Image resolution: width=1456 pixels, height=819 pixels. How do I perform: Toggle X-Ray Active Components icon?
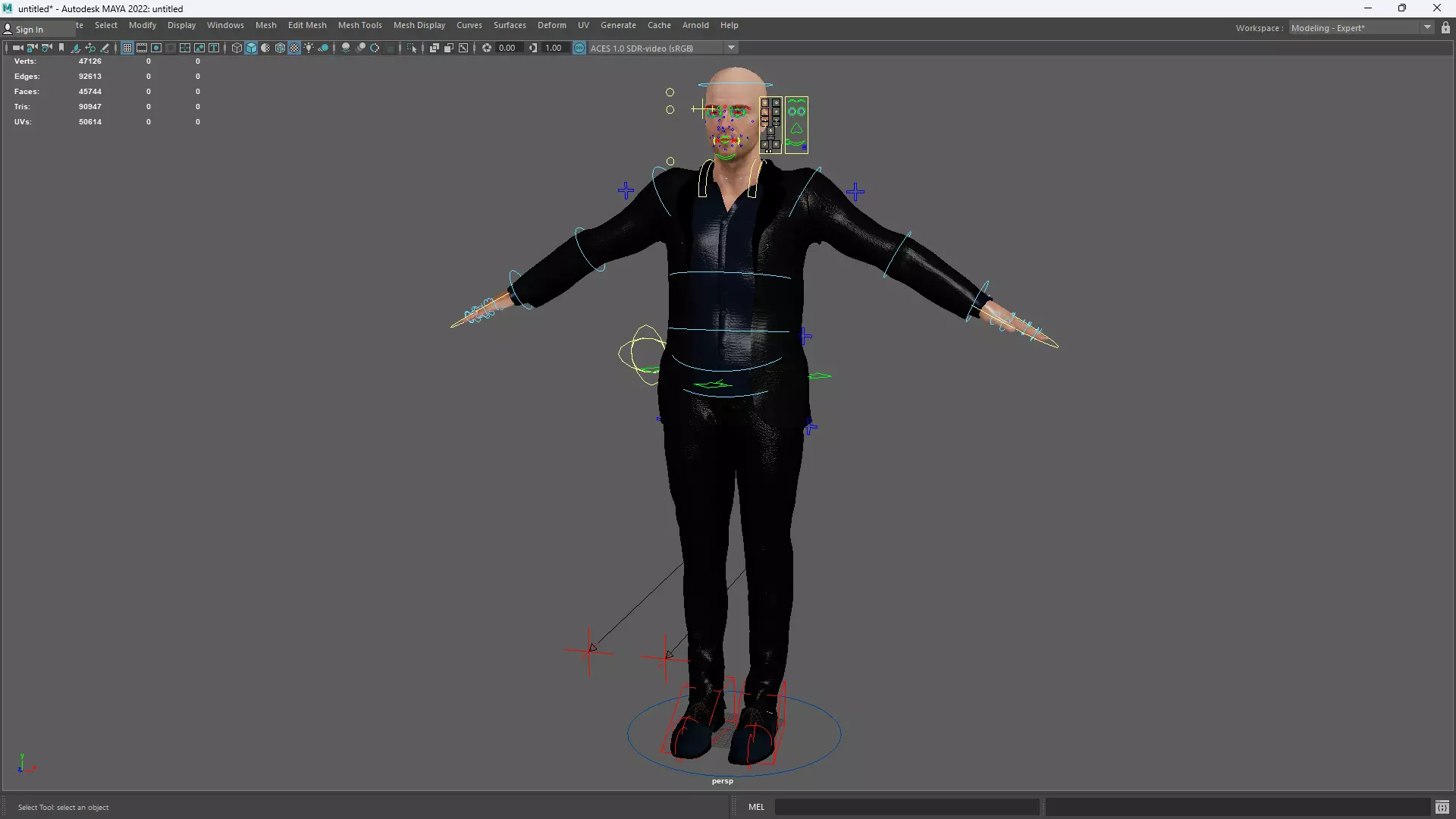tap(449, 48)
